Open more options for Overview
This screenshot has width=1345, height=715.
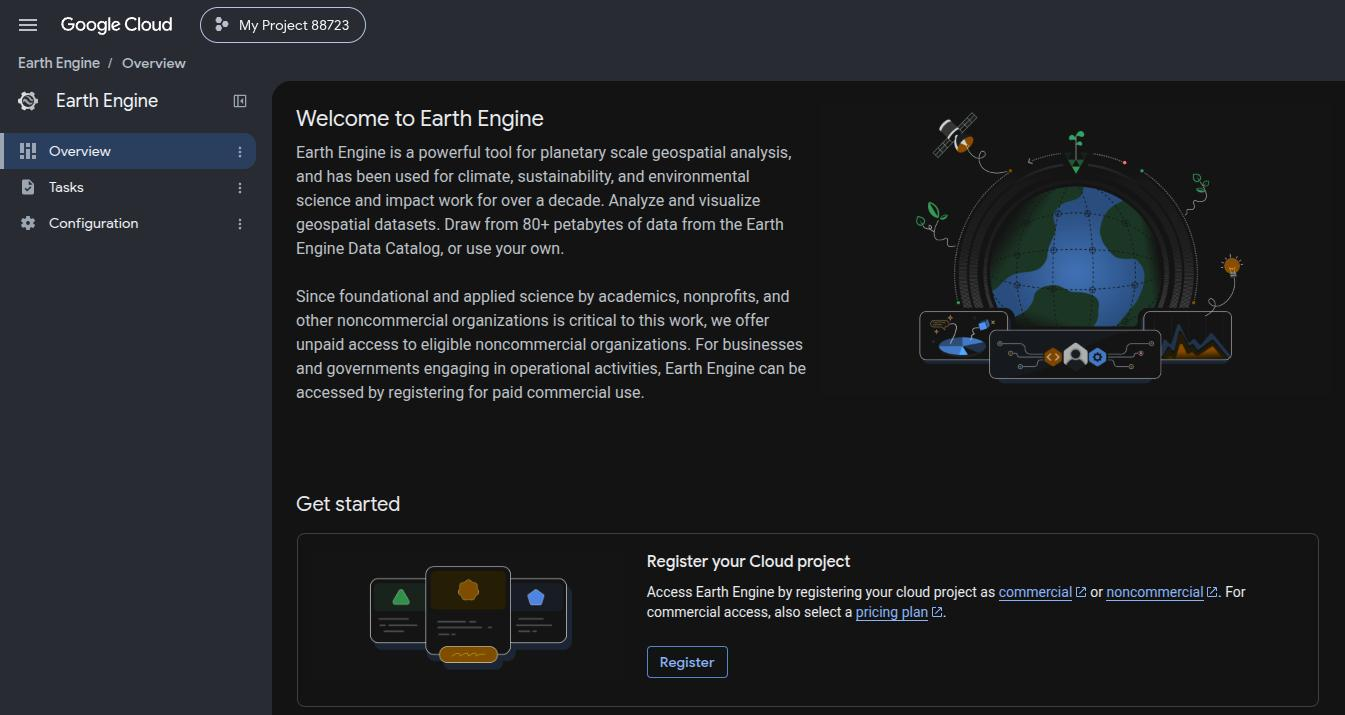pyautogui.click(x=240, y=152)
